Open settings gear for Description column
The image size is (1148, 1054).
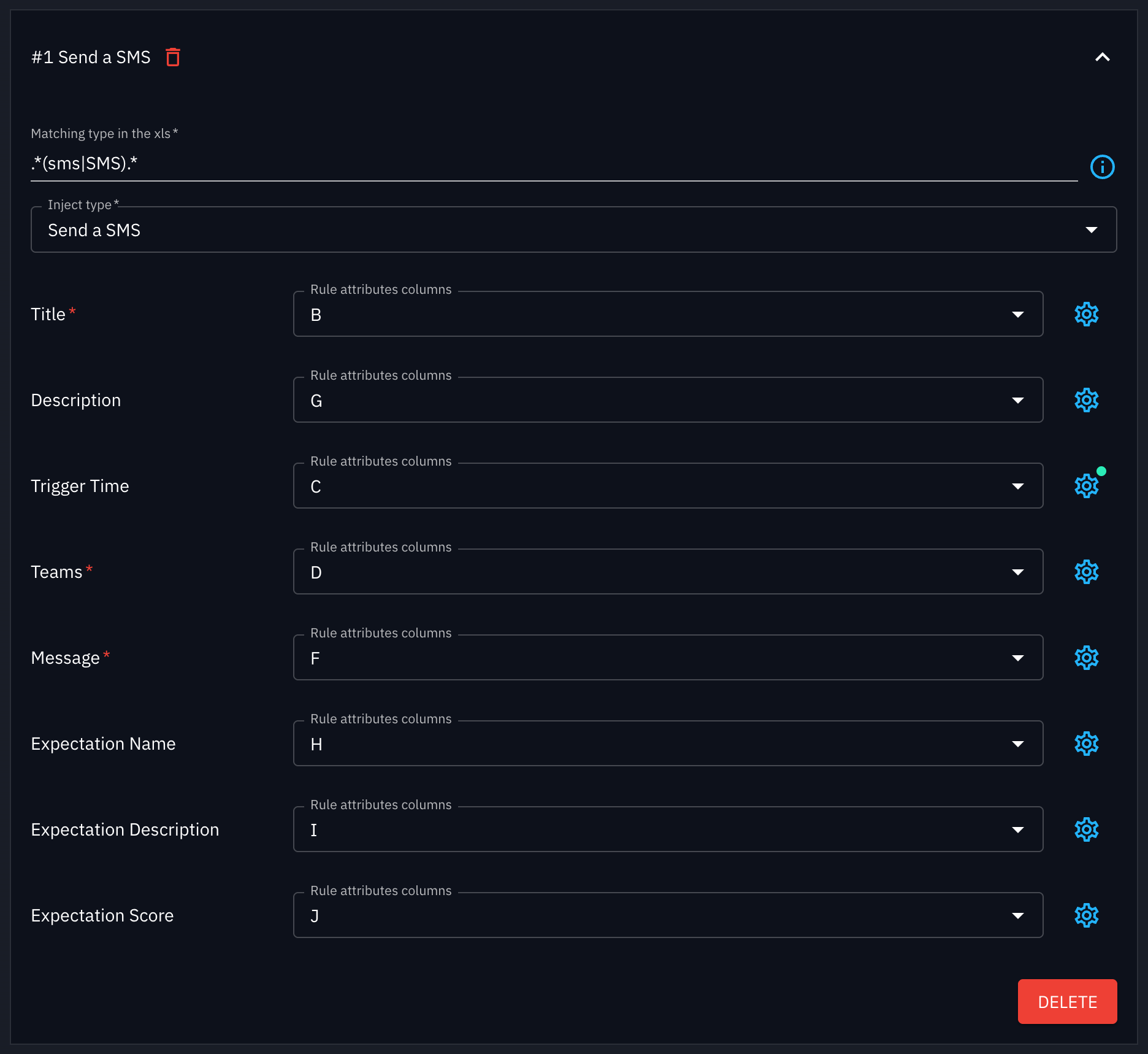click(1086, 399)
